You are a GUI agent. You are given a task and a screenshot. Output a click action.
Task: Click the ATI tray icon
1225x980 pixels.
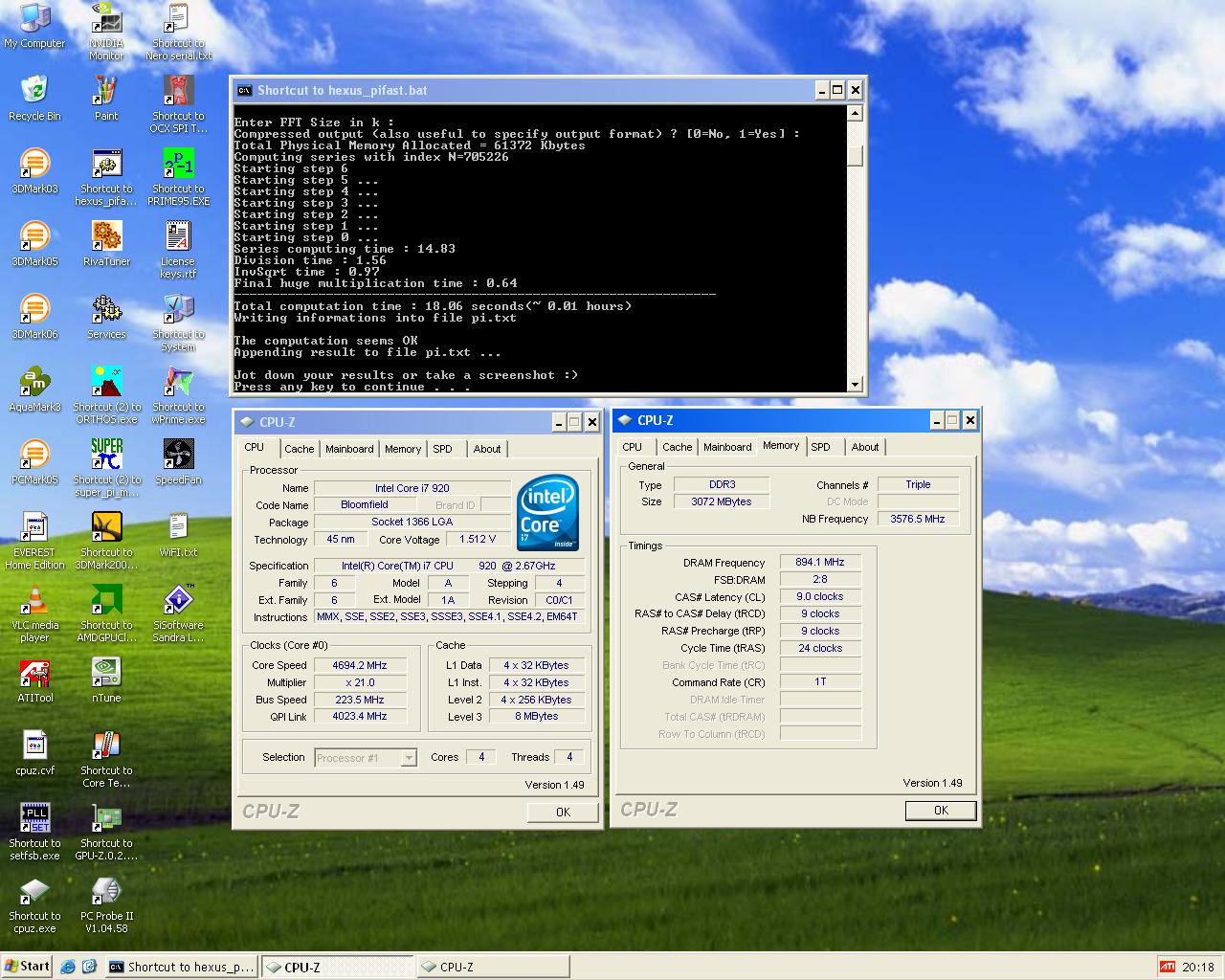coord(1167,967)
